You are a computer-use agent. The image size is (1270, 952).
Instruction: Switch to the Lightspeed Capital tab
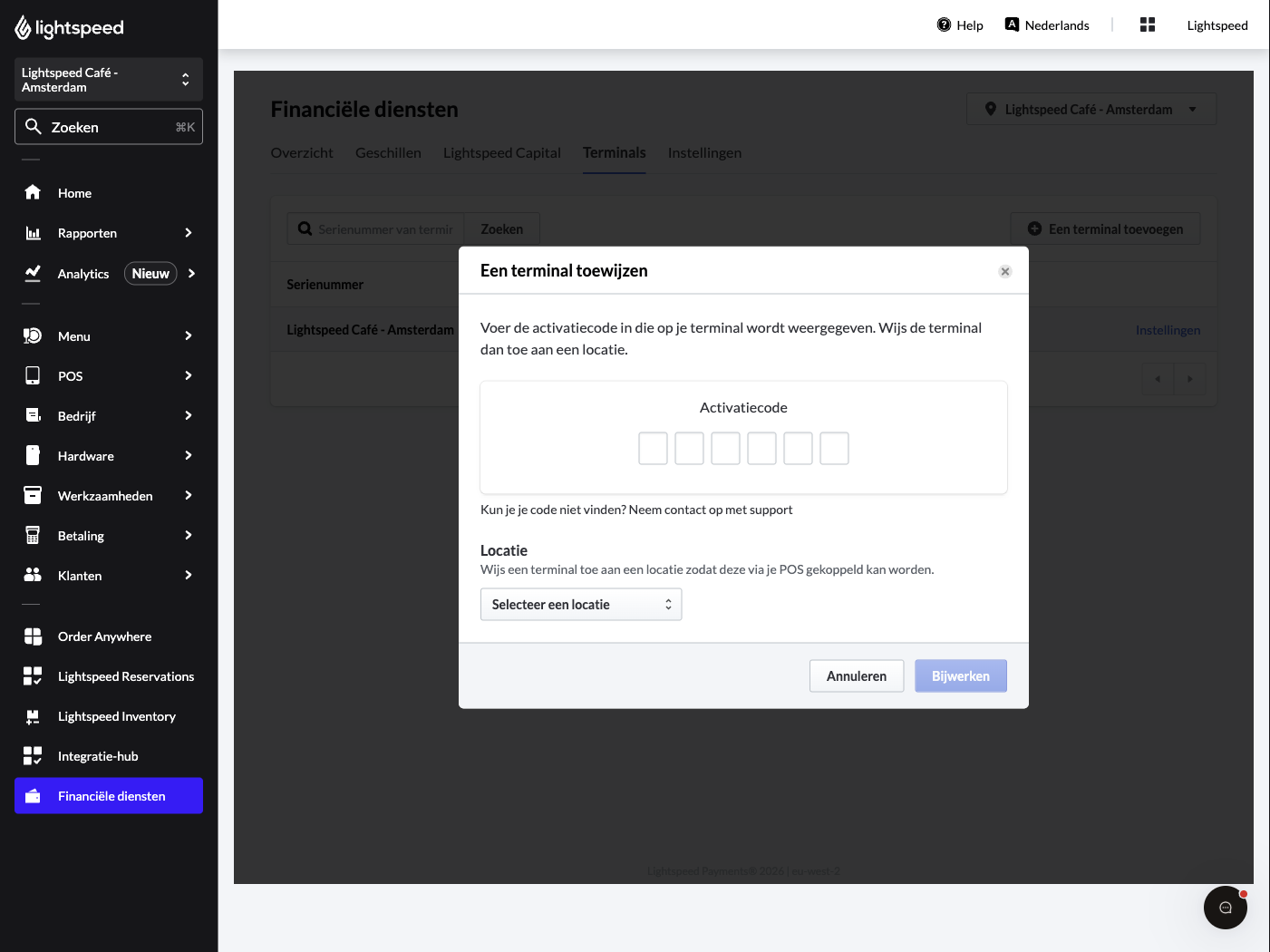pyautogui.click(x=502, y=153)
